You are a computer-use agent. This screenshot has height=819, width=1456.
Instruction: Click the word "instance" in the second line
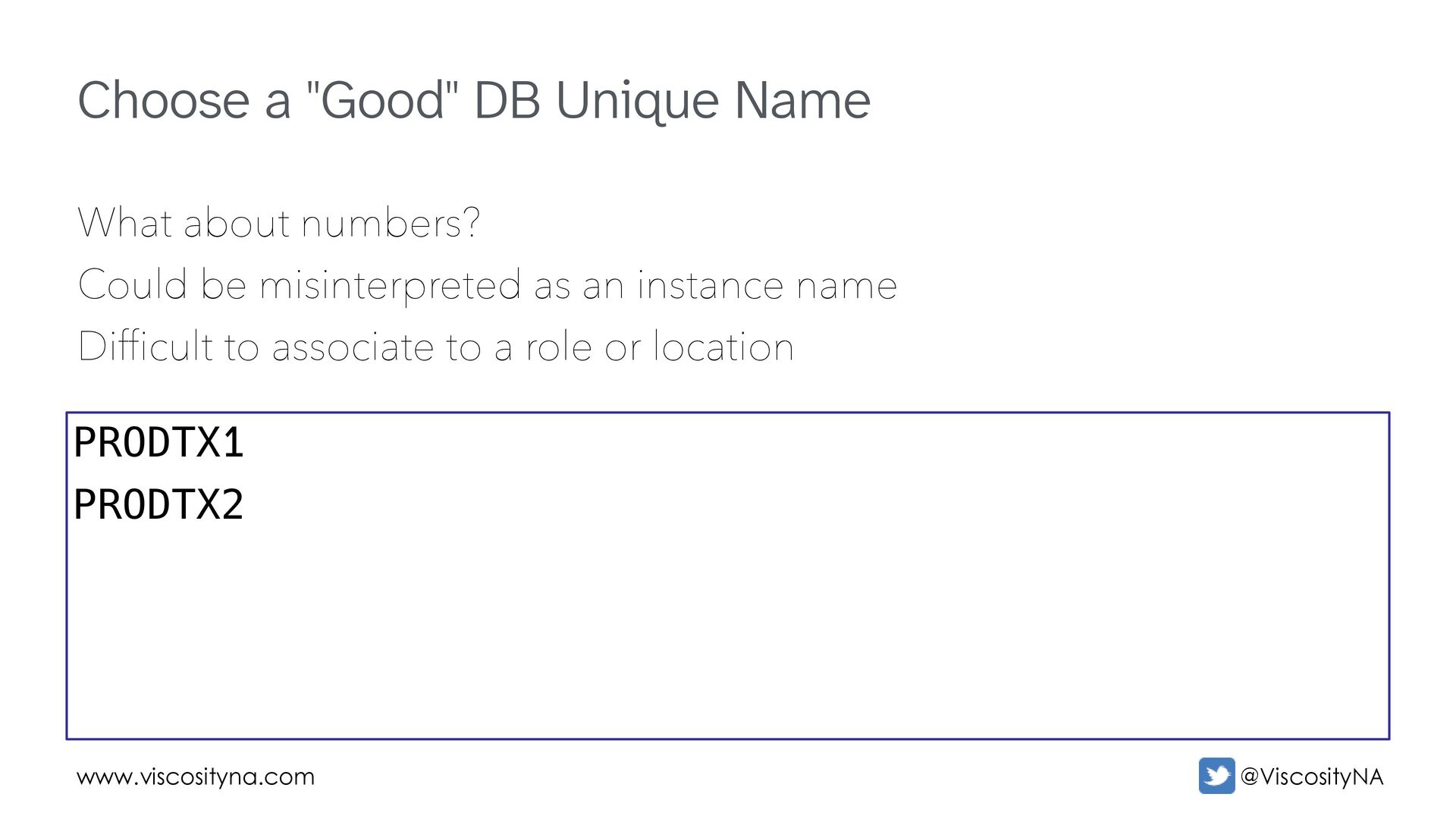(x=709, y=285)
